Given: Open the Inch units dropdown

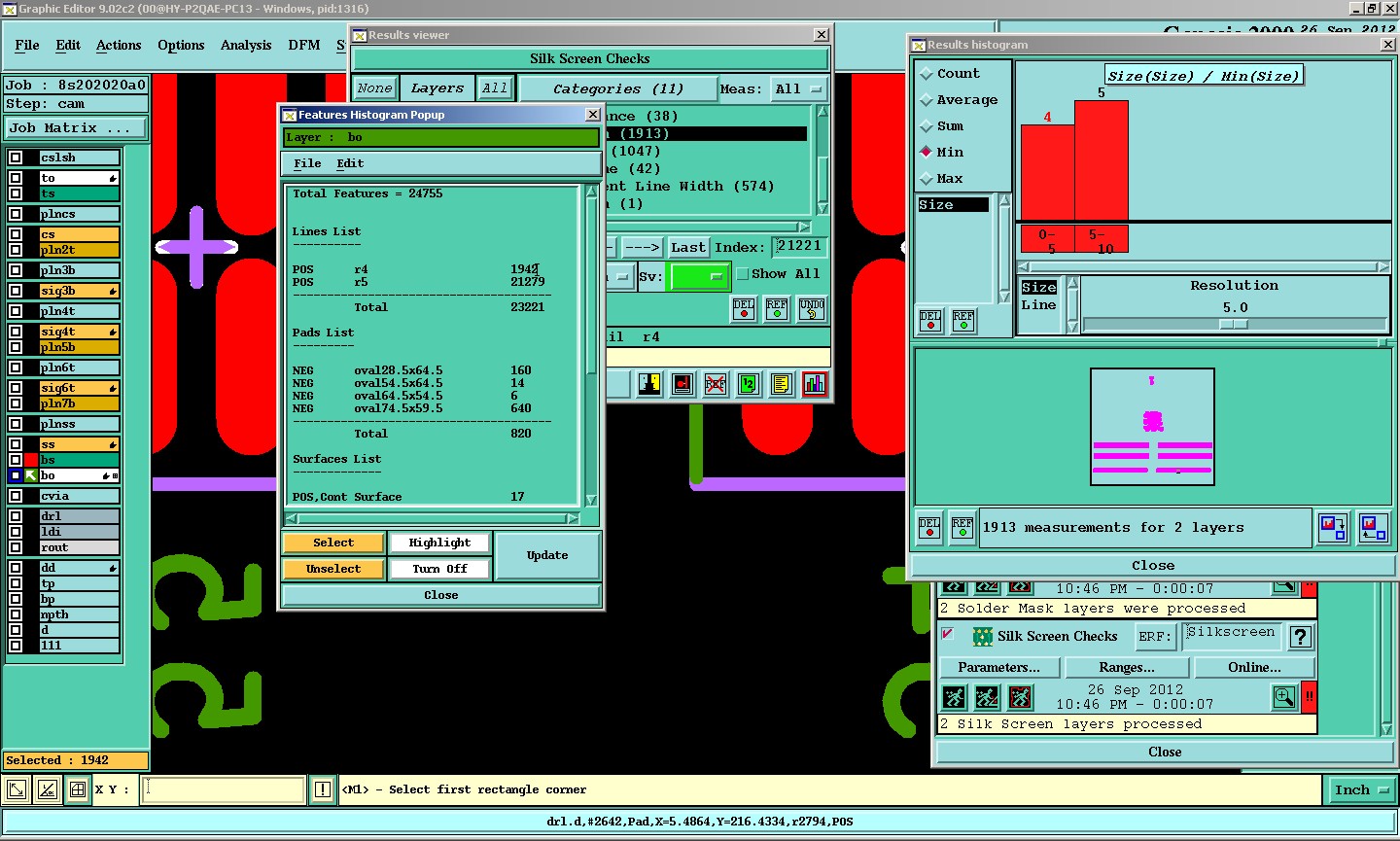Looking at the screenshot, I should click(x=1360, y=790).
